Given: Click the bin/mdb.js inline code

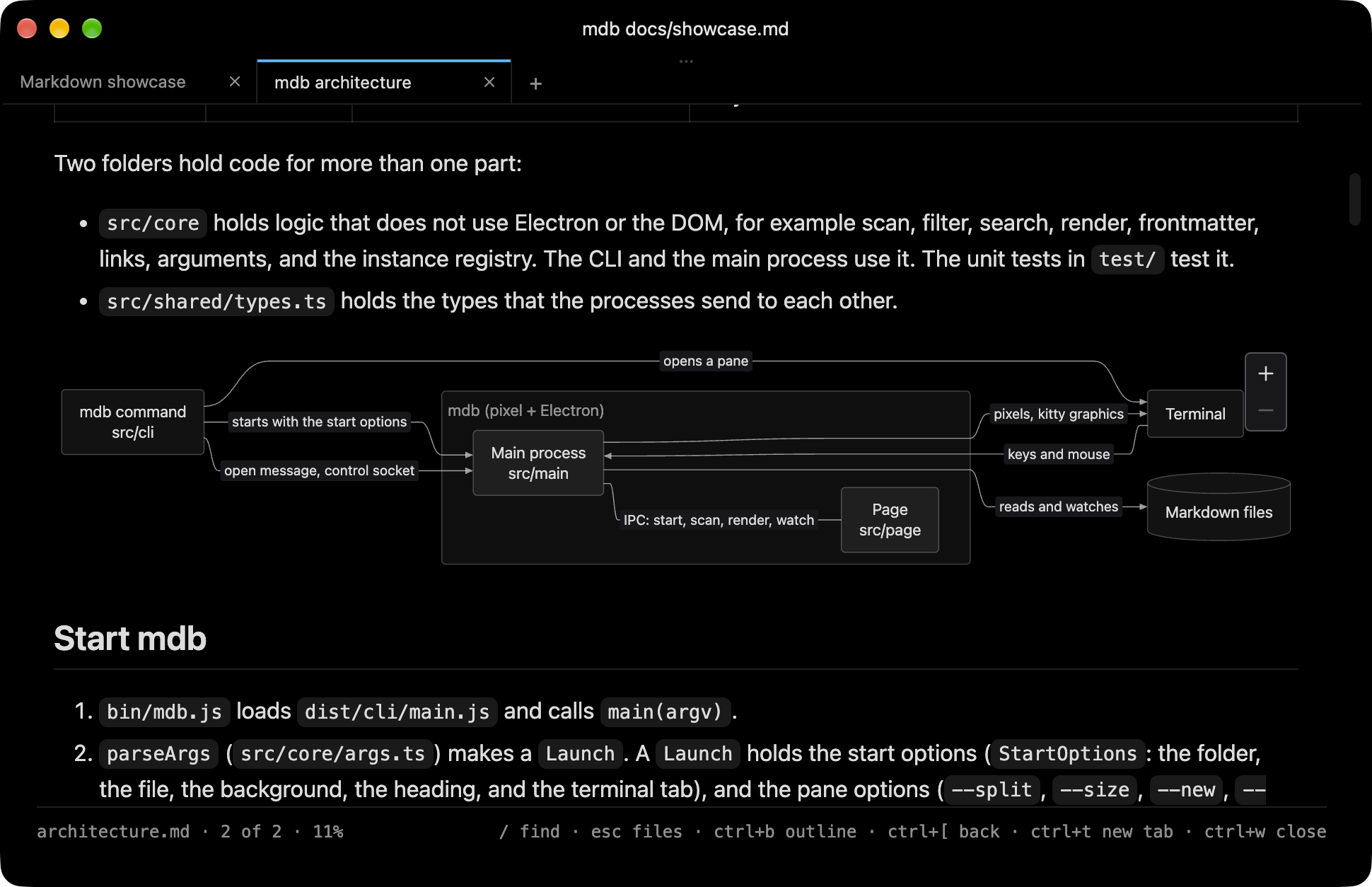Looking at the screenshot, I should [x=164, y=712].
